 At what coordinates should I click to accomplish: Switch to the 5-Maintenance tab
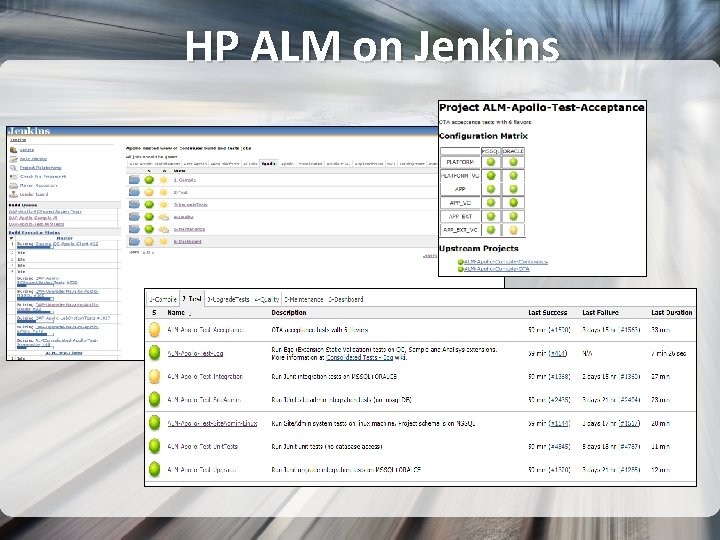coord(304,299)
